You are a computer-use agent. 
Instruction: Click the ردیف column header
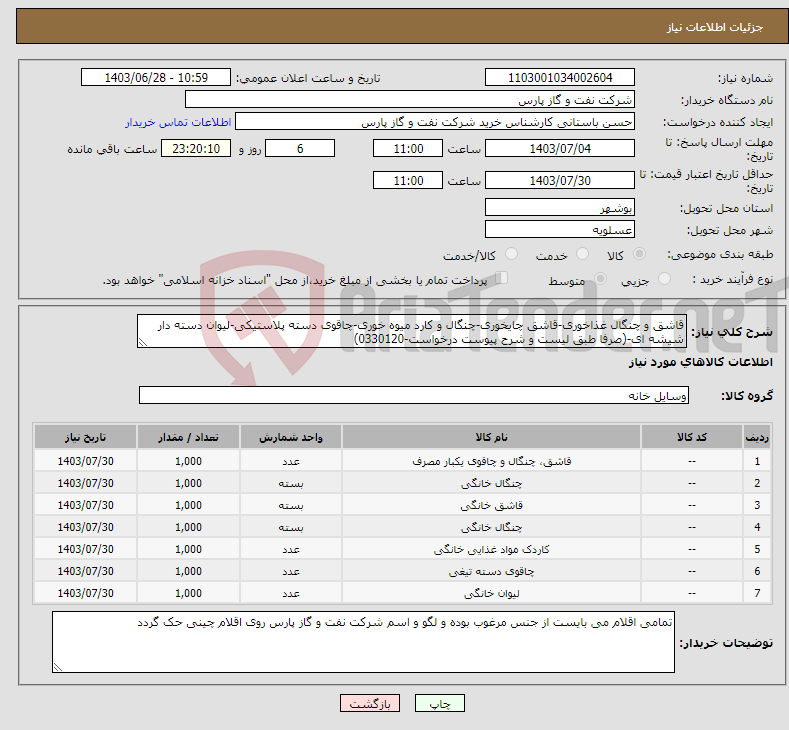pyautogui.click(x=757, y=437)
